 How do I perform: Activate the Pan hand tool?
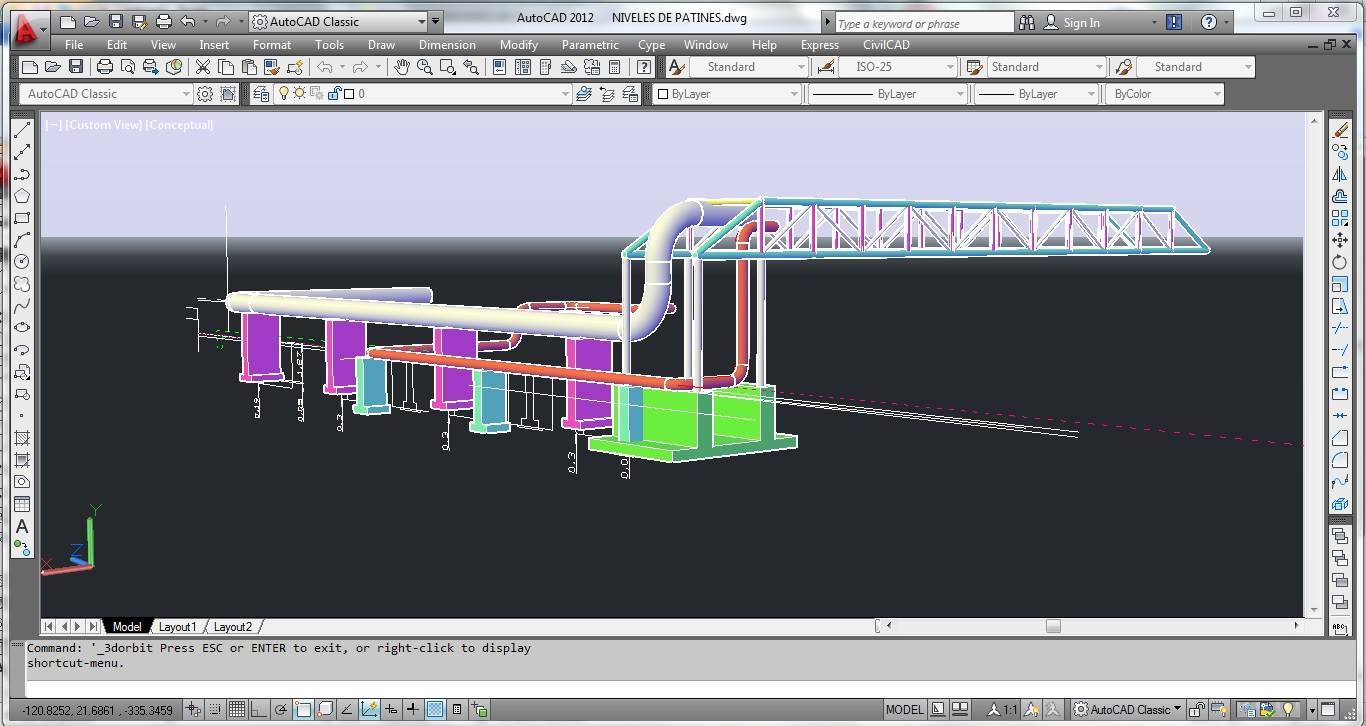click(401, 67)
